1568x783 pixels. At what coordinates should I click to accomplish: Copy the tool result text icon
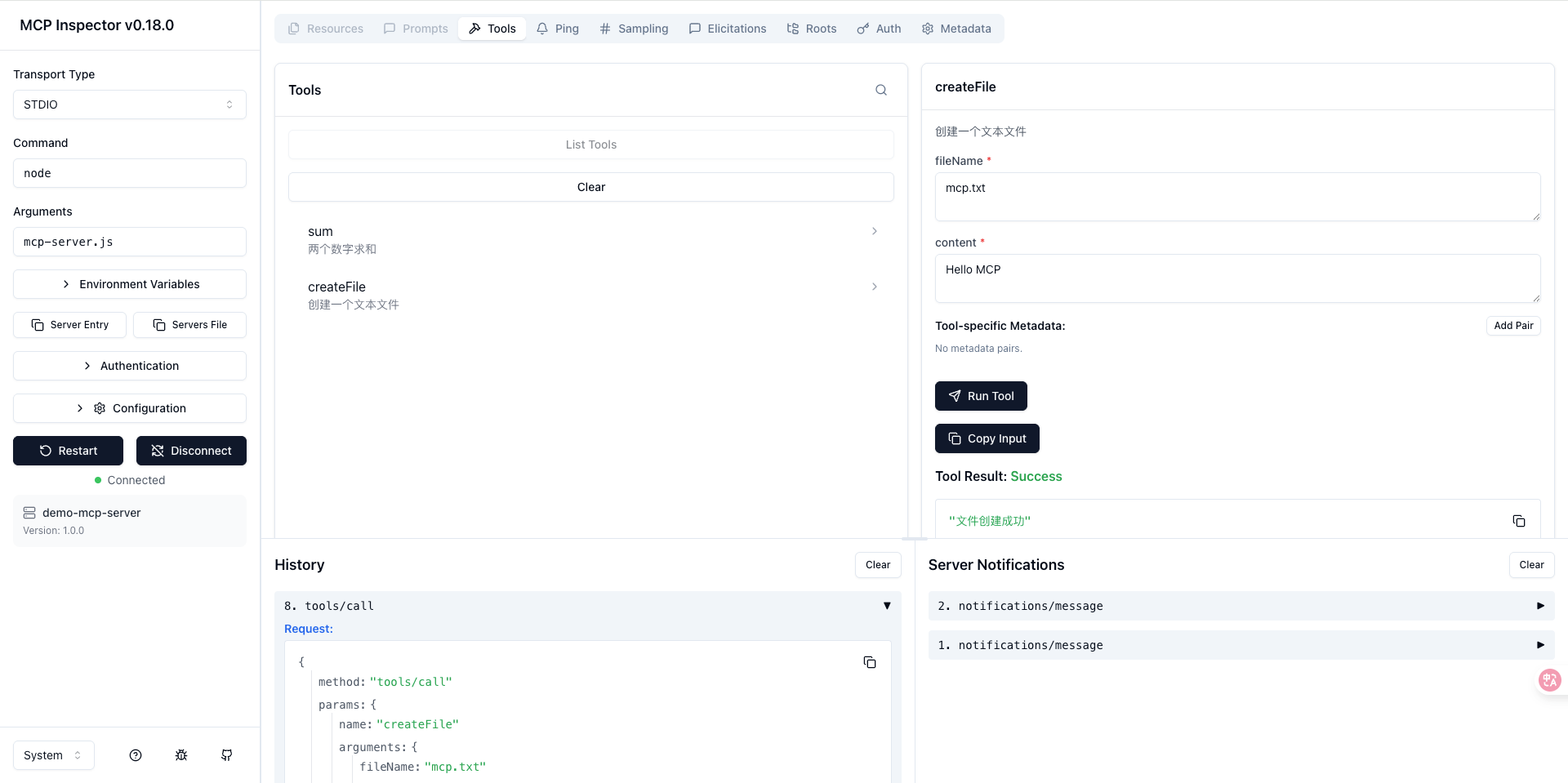1519,521
